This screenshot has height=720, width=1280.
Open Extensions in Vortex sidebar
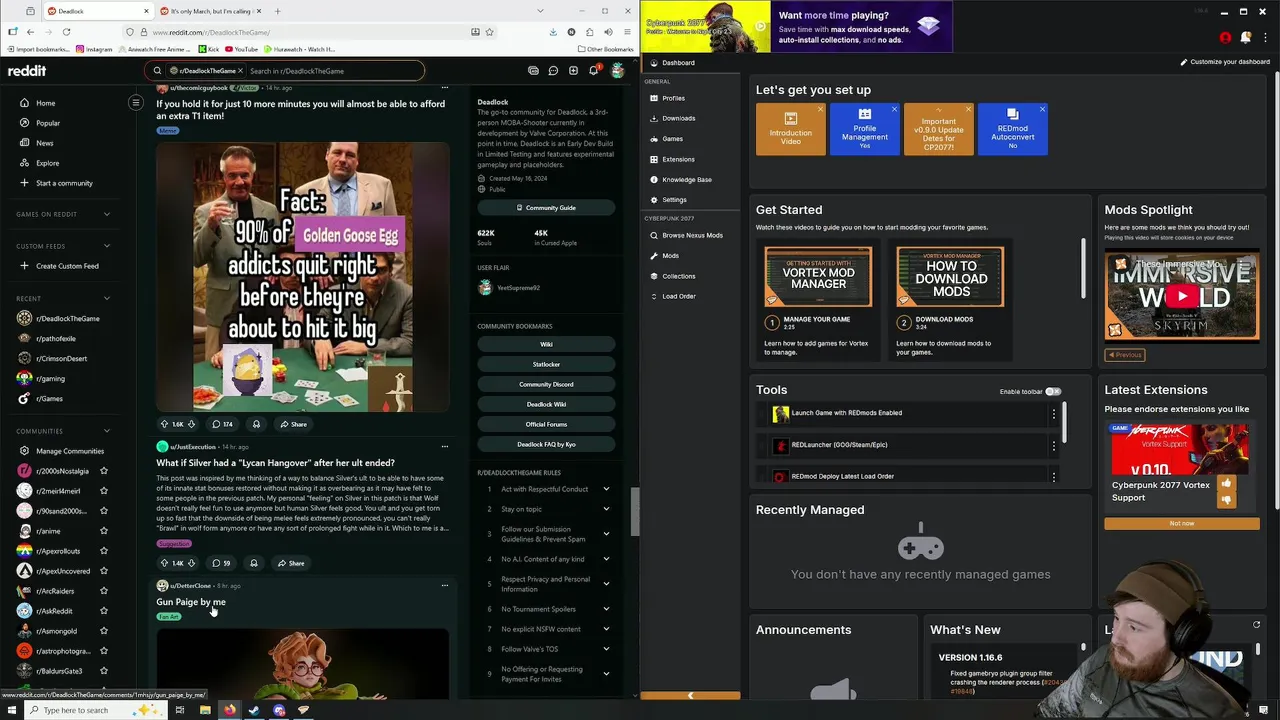[x=678, y=159]
